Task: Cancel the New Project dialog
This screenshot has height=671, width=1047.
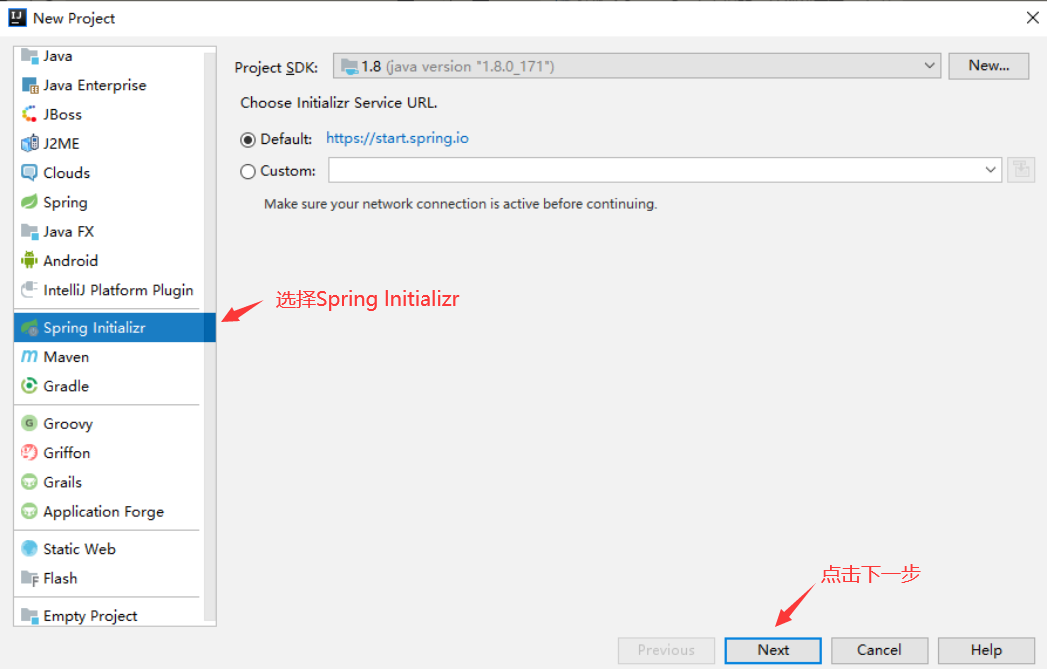Action: [879, 650]
